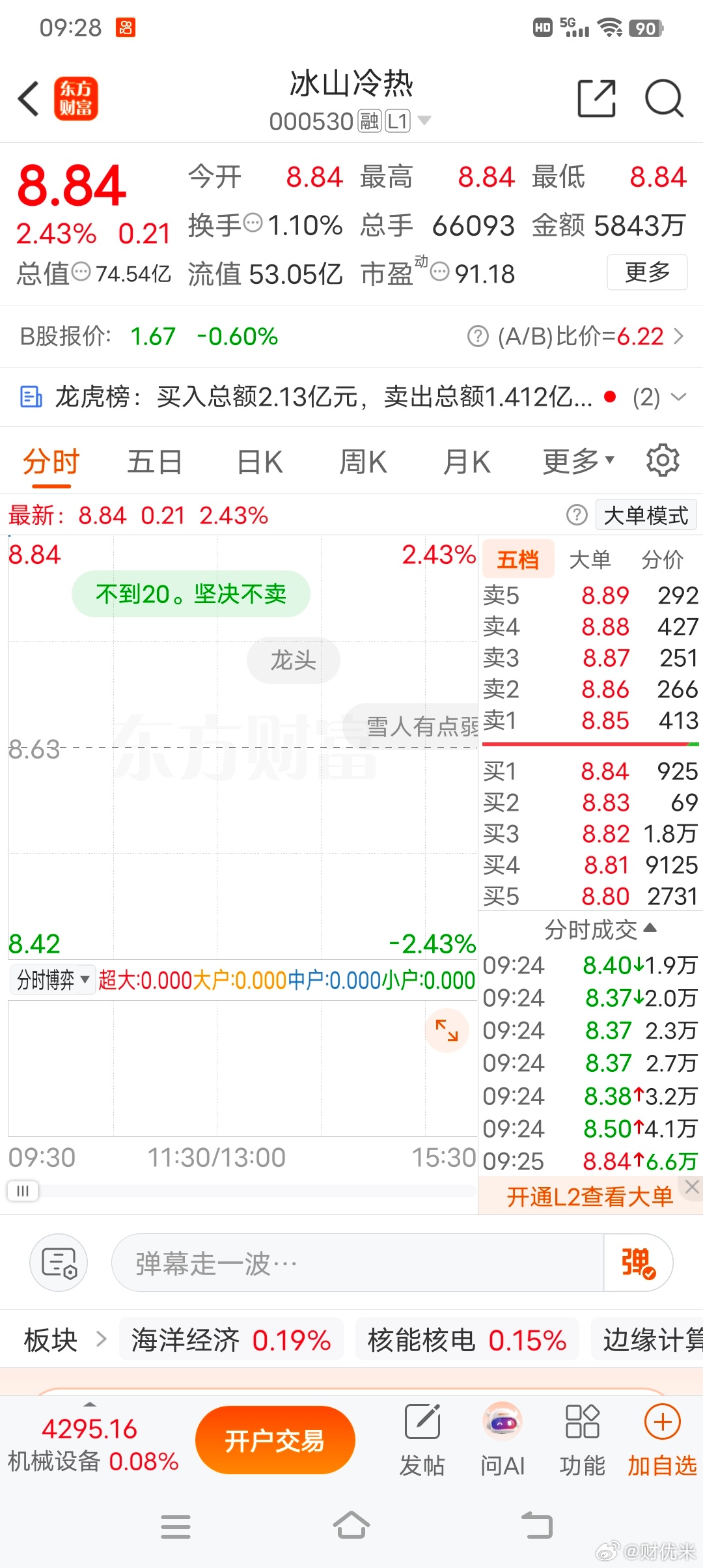Viewport: 703px width, 1568px height.
Task: Open A/B 比价 details chevron
Action: [678, 337]
